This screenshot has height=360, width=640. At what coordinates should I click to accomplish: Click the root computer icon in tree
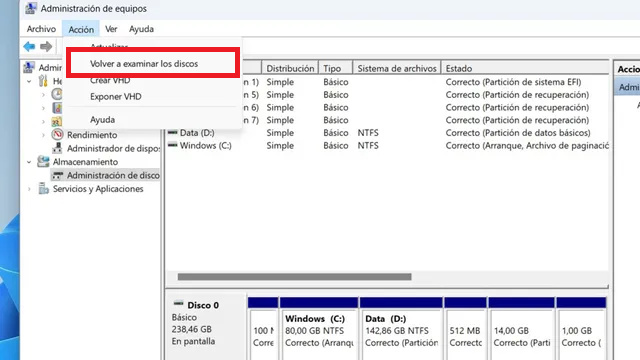pyautogui.click(x=29, y=67)
